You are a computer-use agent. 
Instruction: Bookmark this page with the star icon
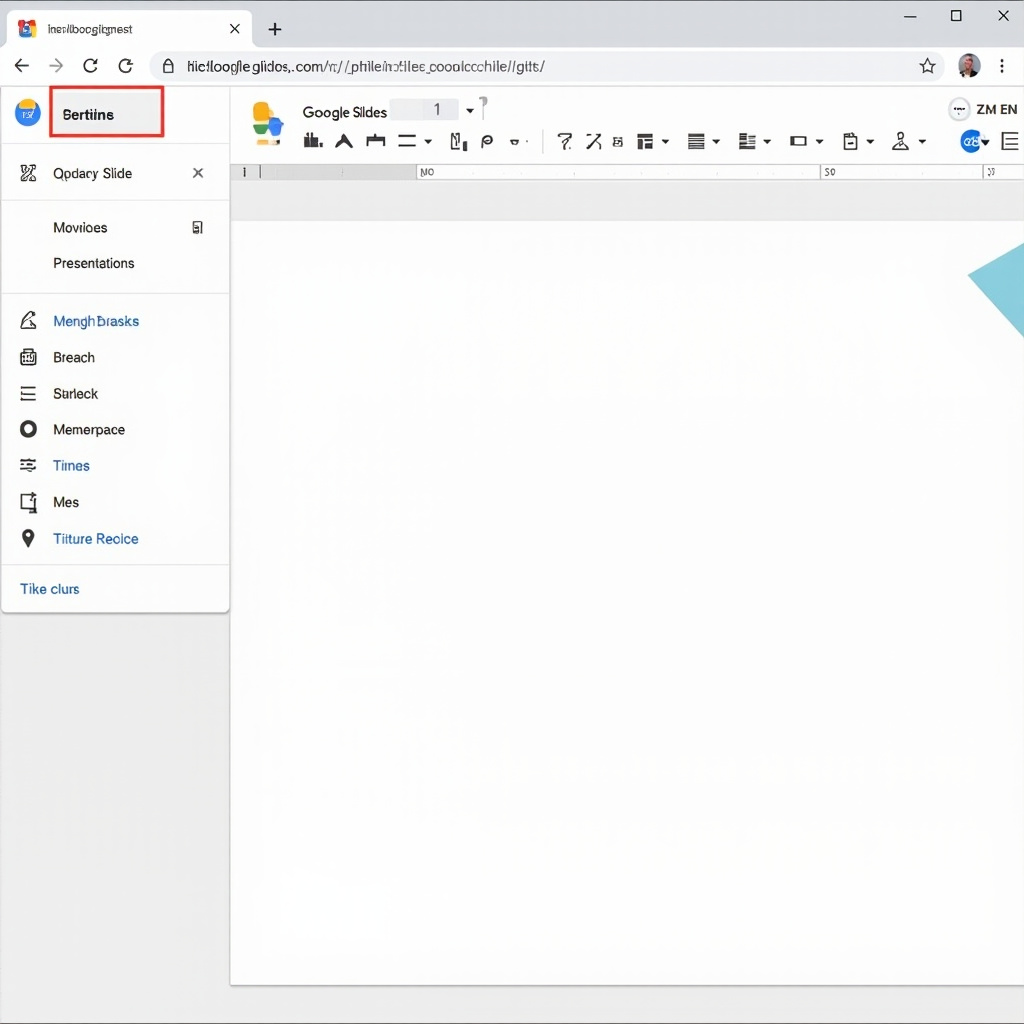point(927,65)
